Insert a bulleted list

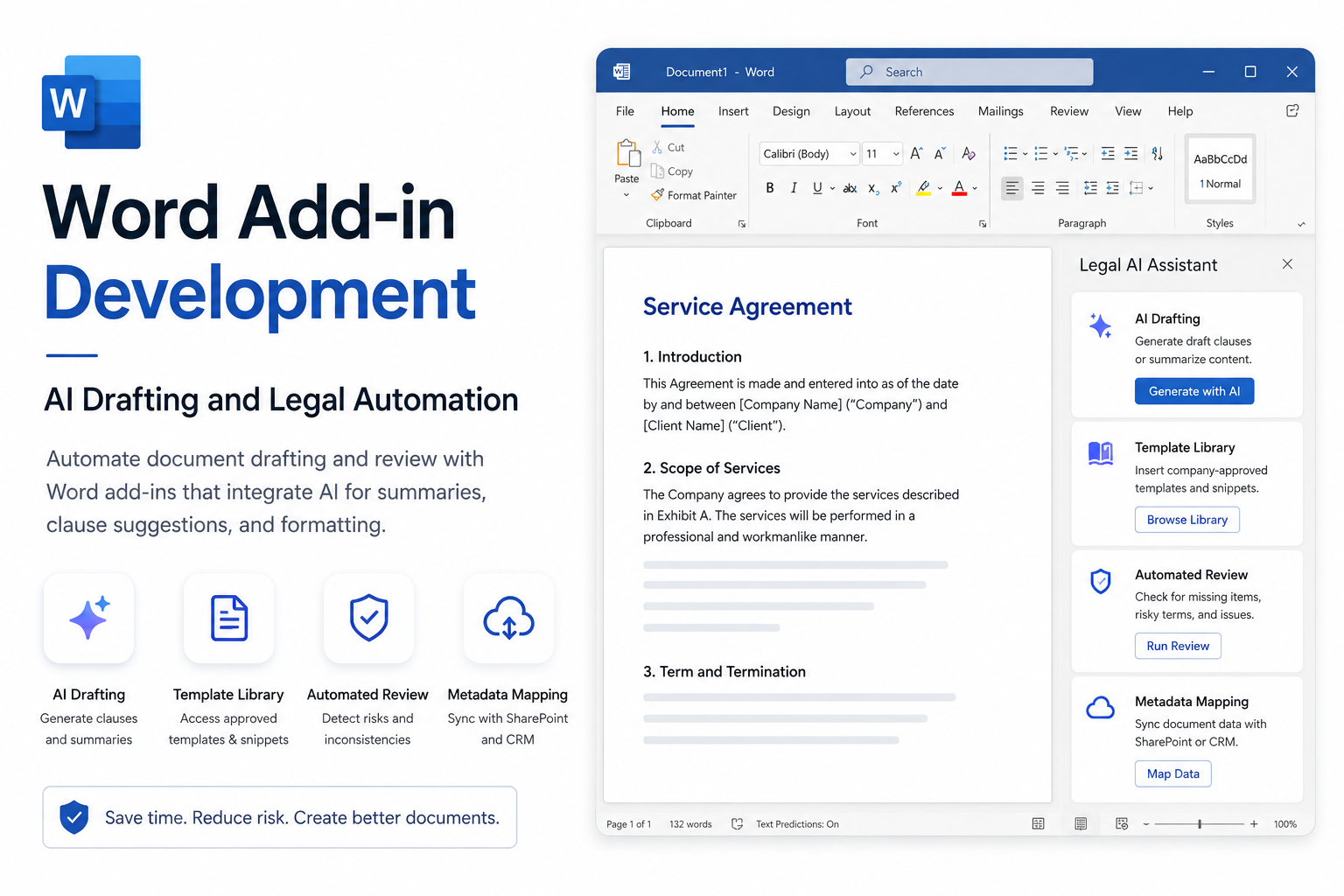click(1011, 153)
